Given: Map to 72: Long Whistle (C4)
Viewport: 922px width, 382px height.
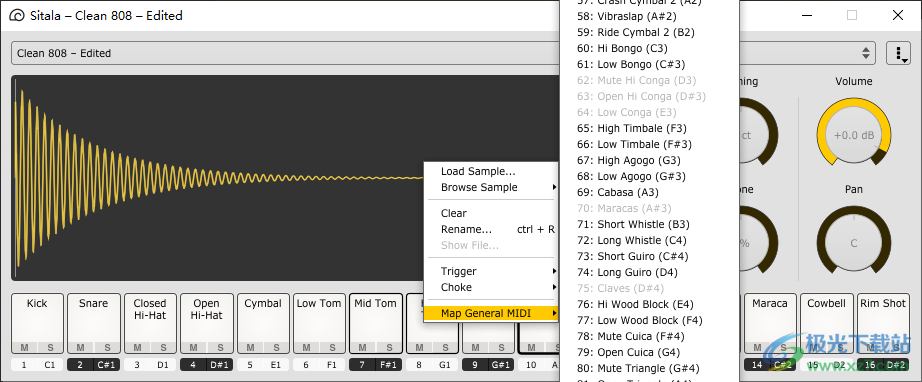Looking at the screenshot, I should click(649, 240).
